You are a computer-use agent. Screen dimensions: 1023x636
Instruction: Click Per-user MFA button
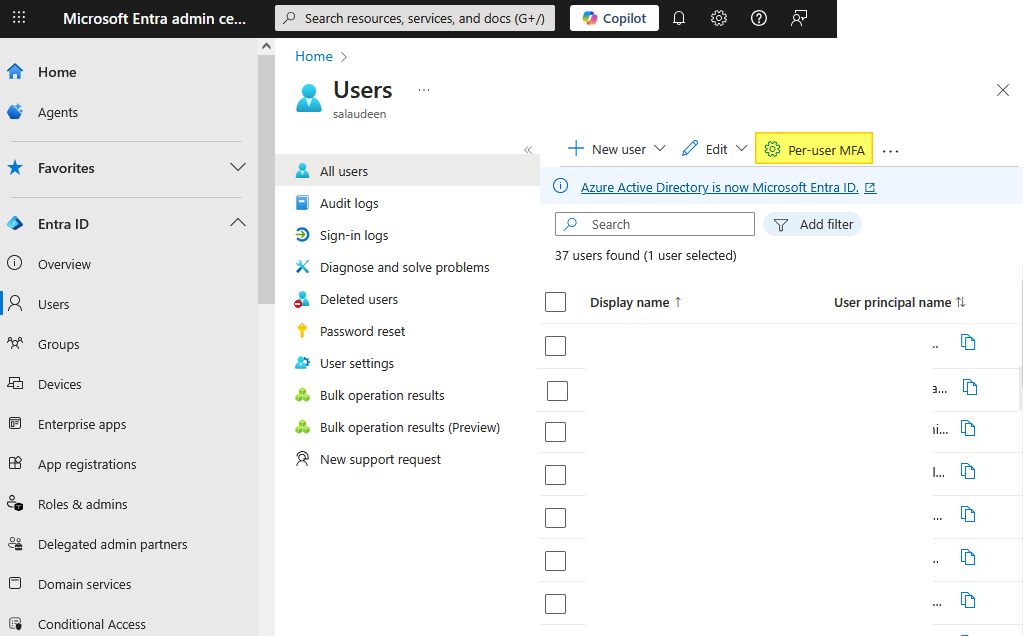[814, 149]
